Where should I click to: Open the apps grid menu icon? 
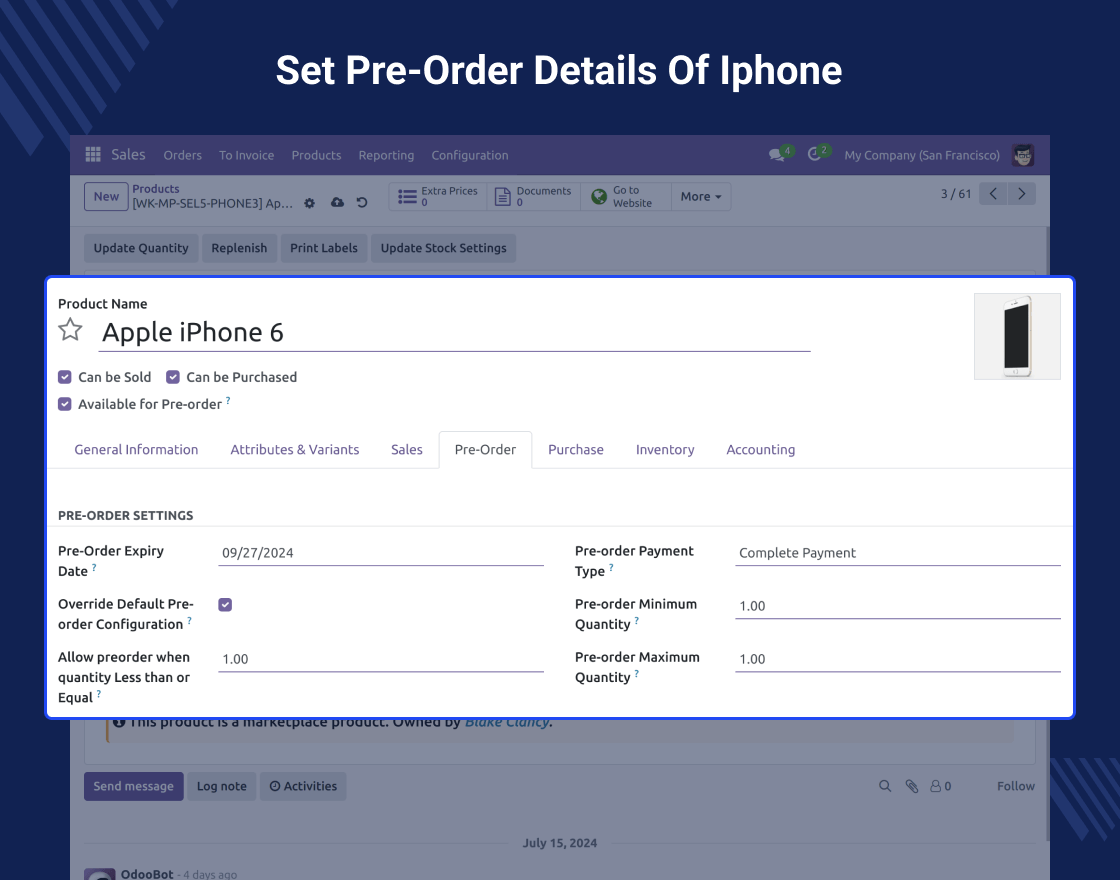(x=93, y=154)
